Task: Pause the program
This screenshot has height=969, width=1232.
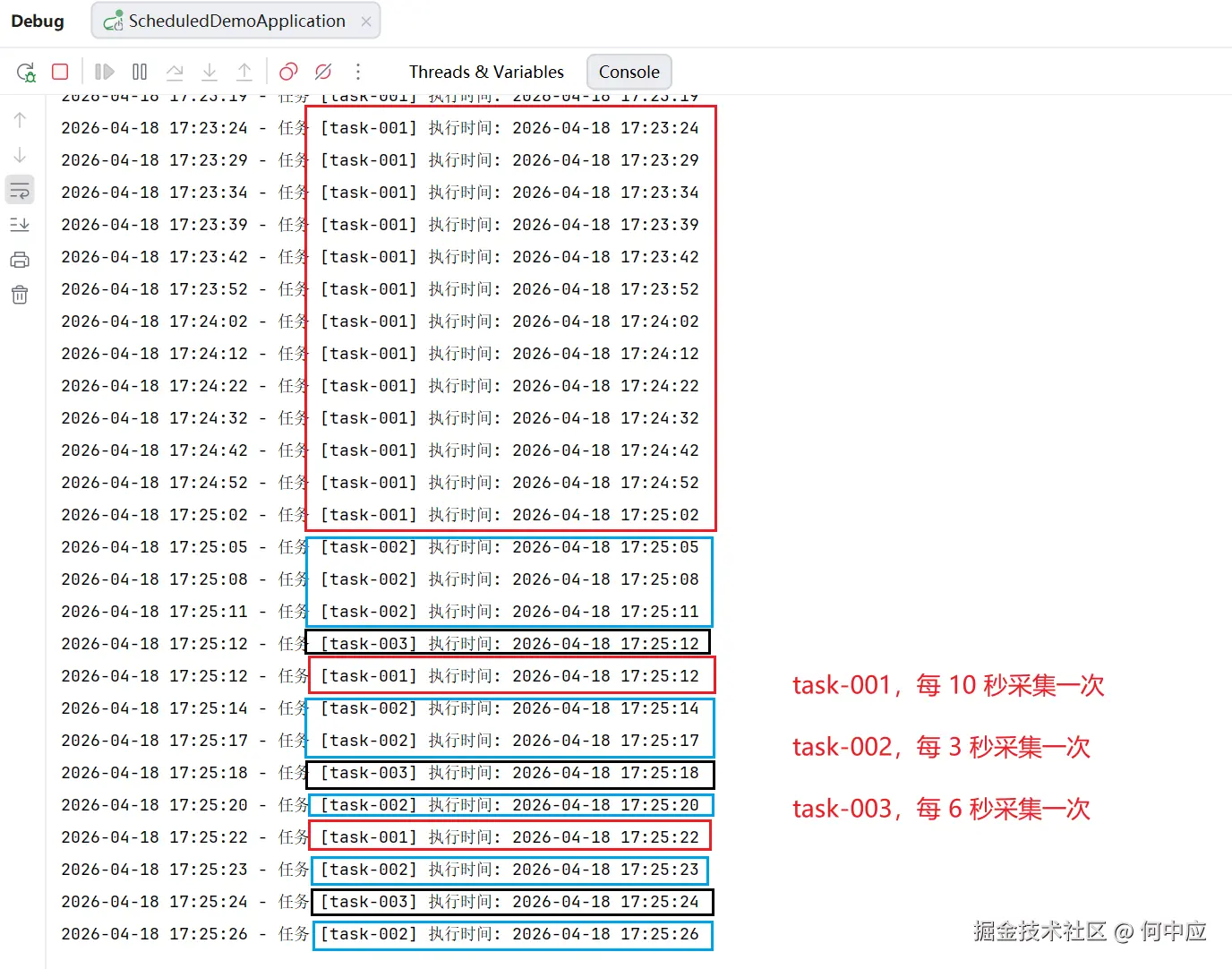Action: (x=140, y=72)
